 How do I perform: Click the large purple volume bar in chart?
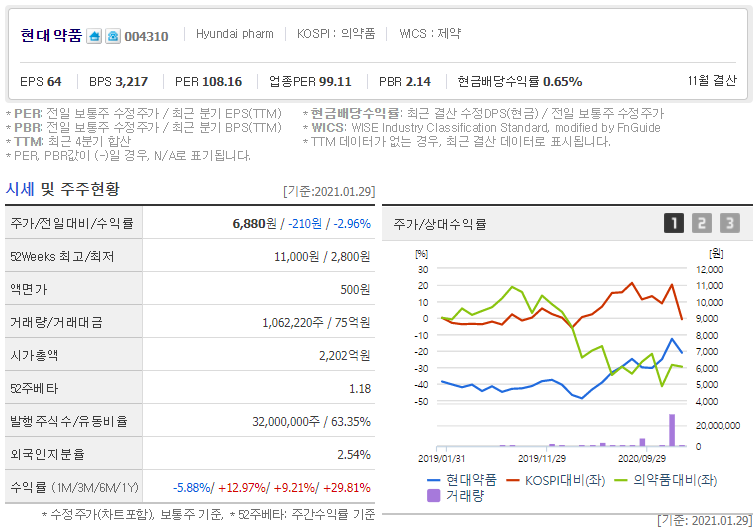tap(672, 430)
